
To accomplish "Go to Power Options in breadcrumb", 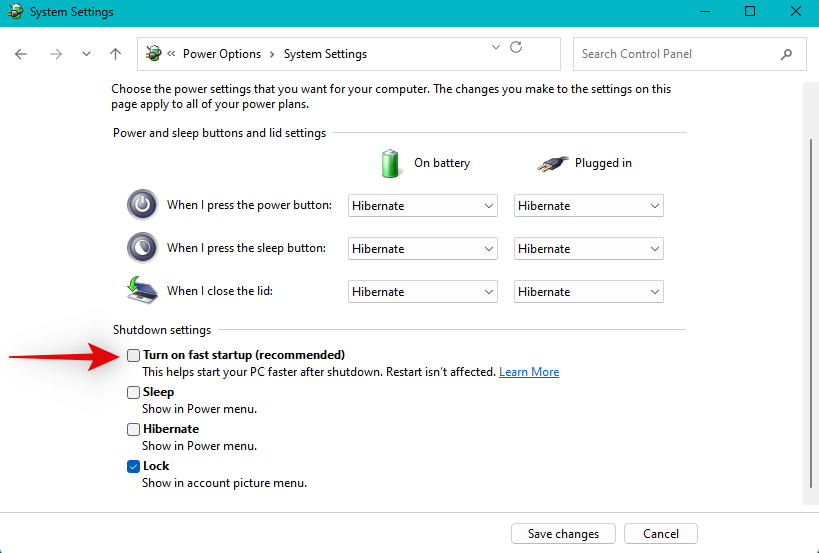I will 221,54.
